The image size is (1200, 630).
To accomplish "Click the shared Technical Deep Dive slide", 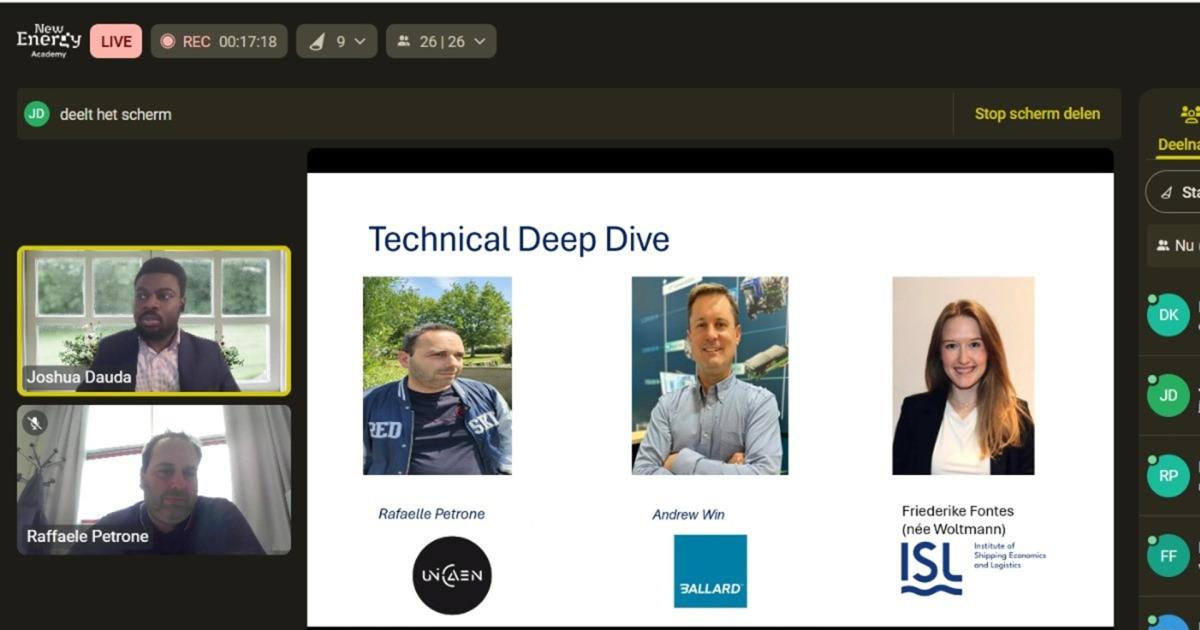I will pos(710,400).
